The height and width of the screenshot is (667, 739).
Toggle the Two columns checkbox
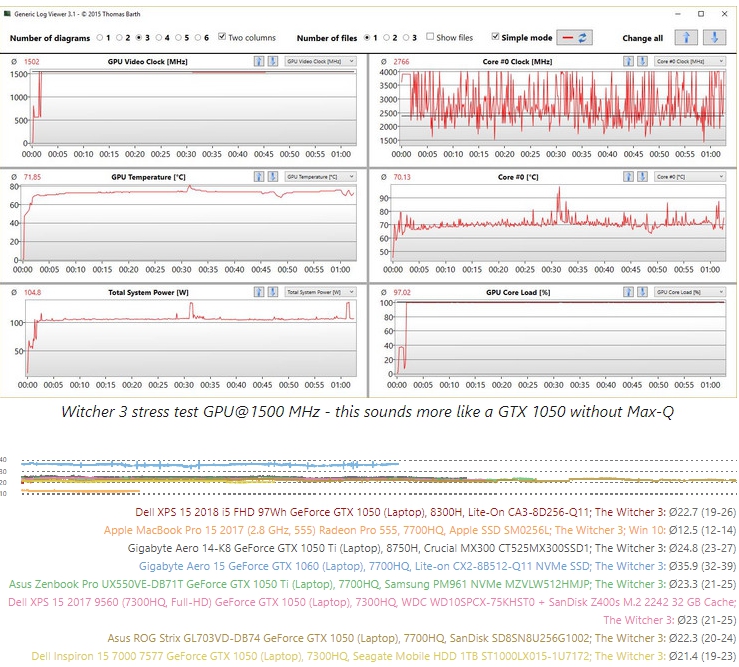point(222,36)
